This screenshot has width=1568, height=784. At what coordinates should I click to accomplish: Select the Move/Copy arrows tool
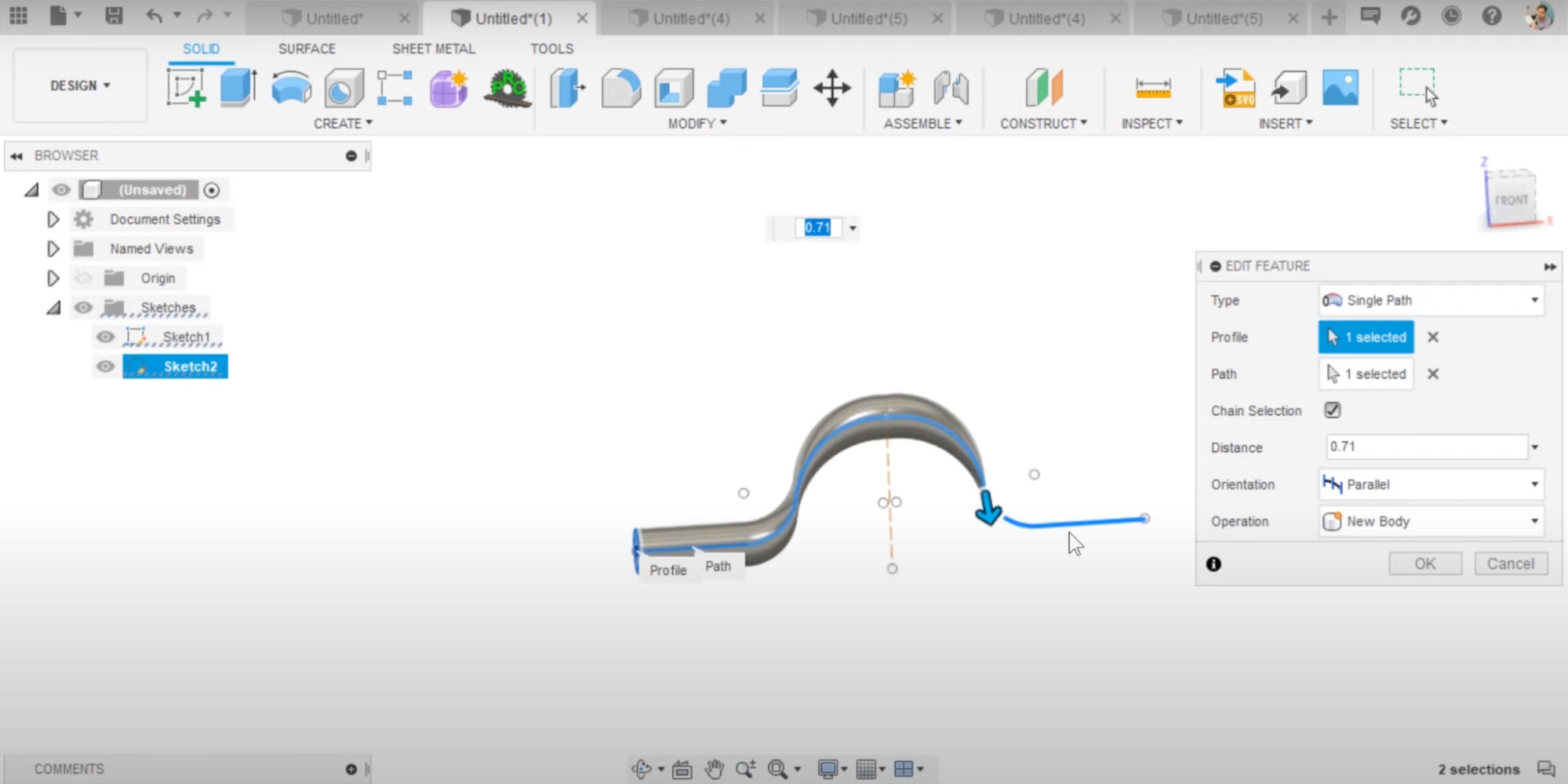(831, 88)
